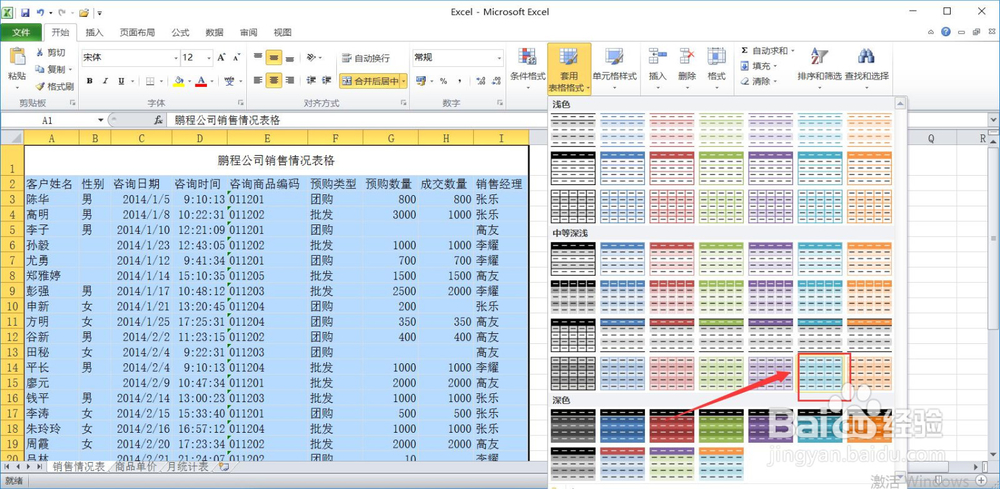1000x489 pixels.
Task: Select the orange style in first light row
Action: (x=869, y=129)
